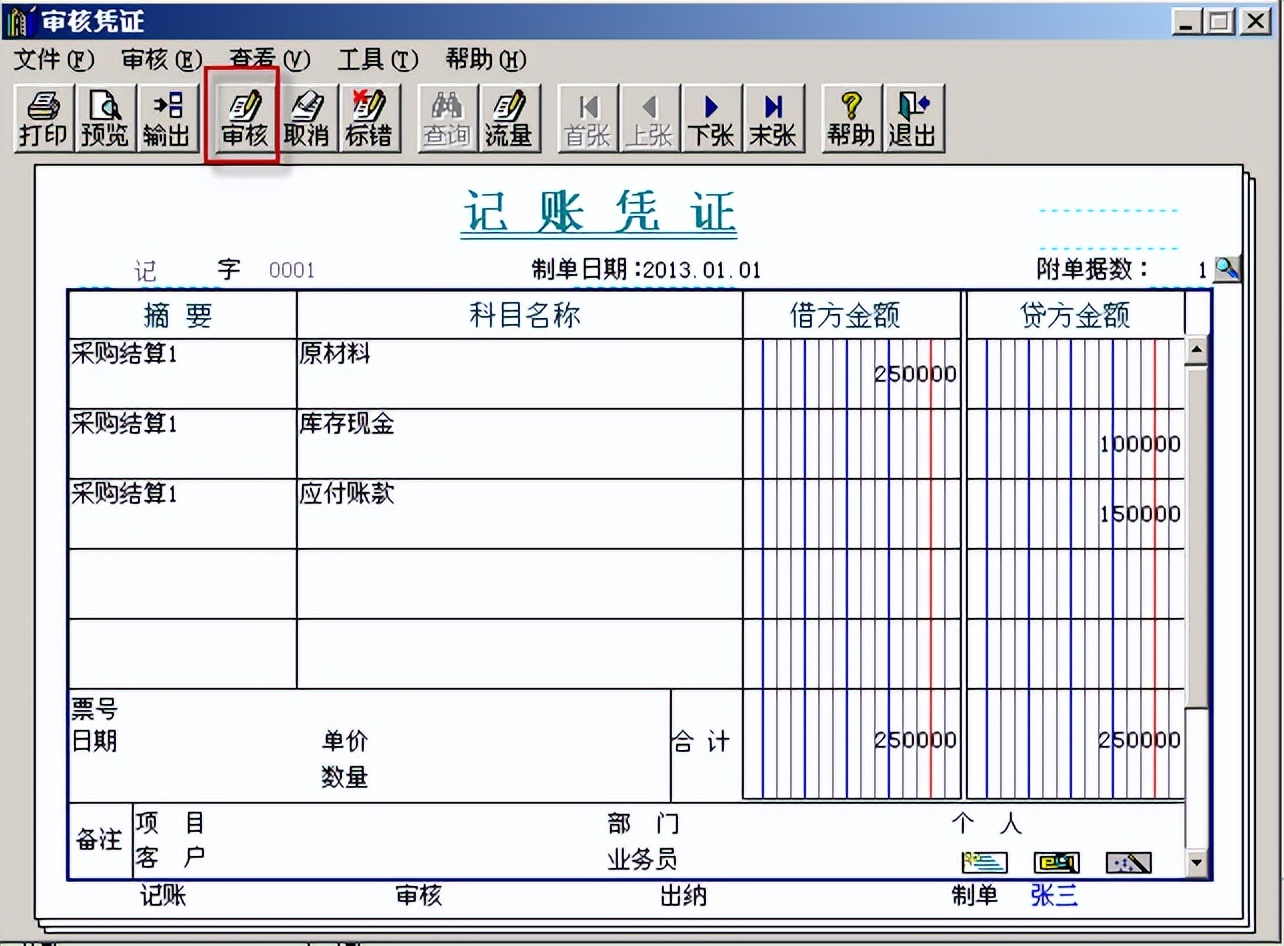1284x946 pixels.
Task: Click the 退出 (exit) door icon
Action: (x=913, y=117)
